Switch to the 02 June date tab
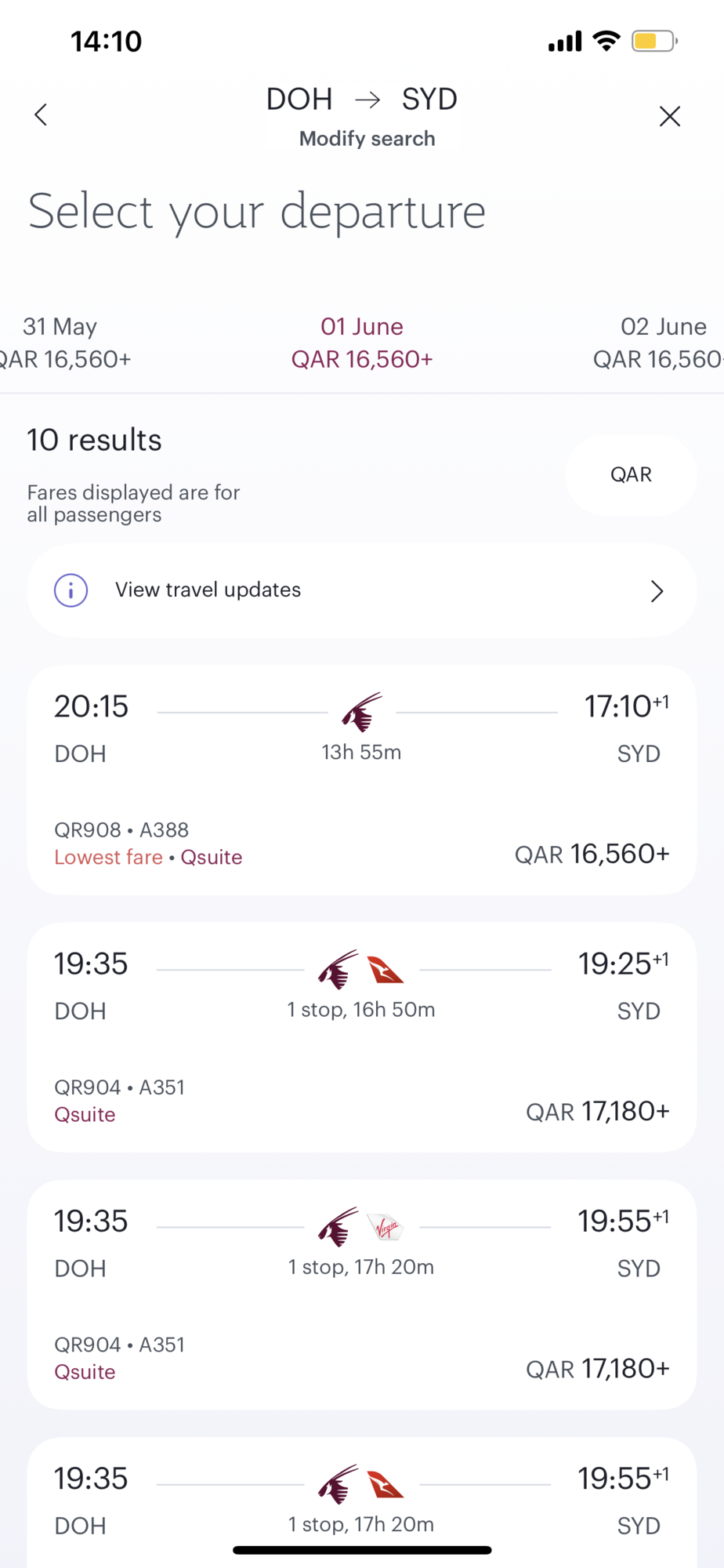Viewport: 724px width, 1568px height. tap(662, 343)
